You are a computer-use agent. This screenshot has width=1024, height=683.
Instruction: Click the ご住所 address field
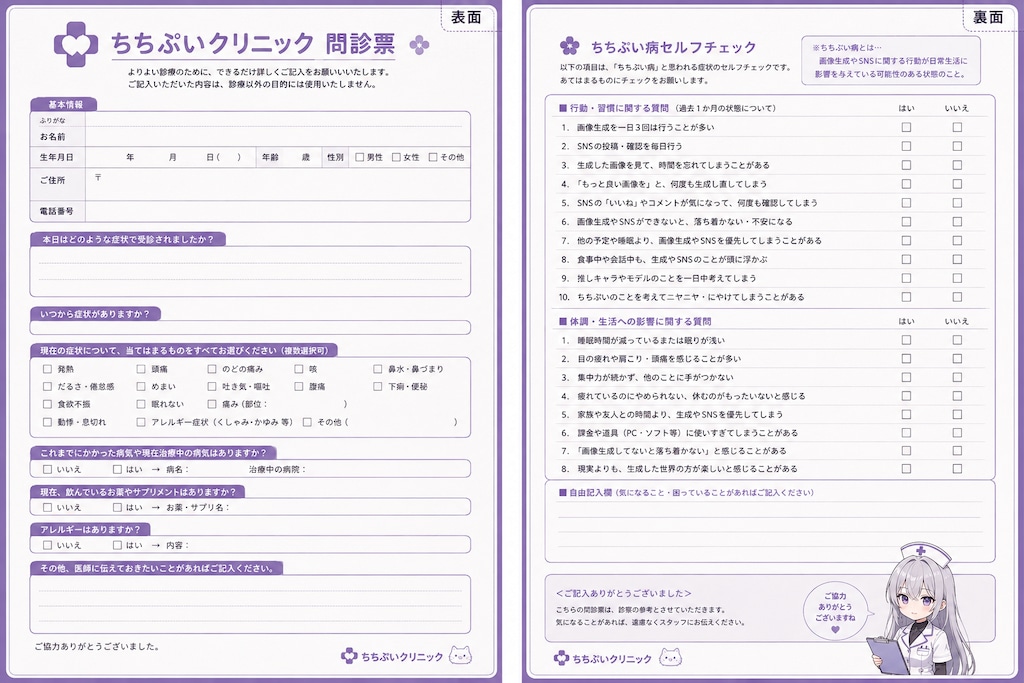278,185
